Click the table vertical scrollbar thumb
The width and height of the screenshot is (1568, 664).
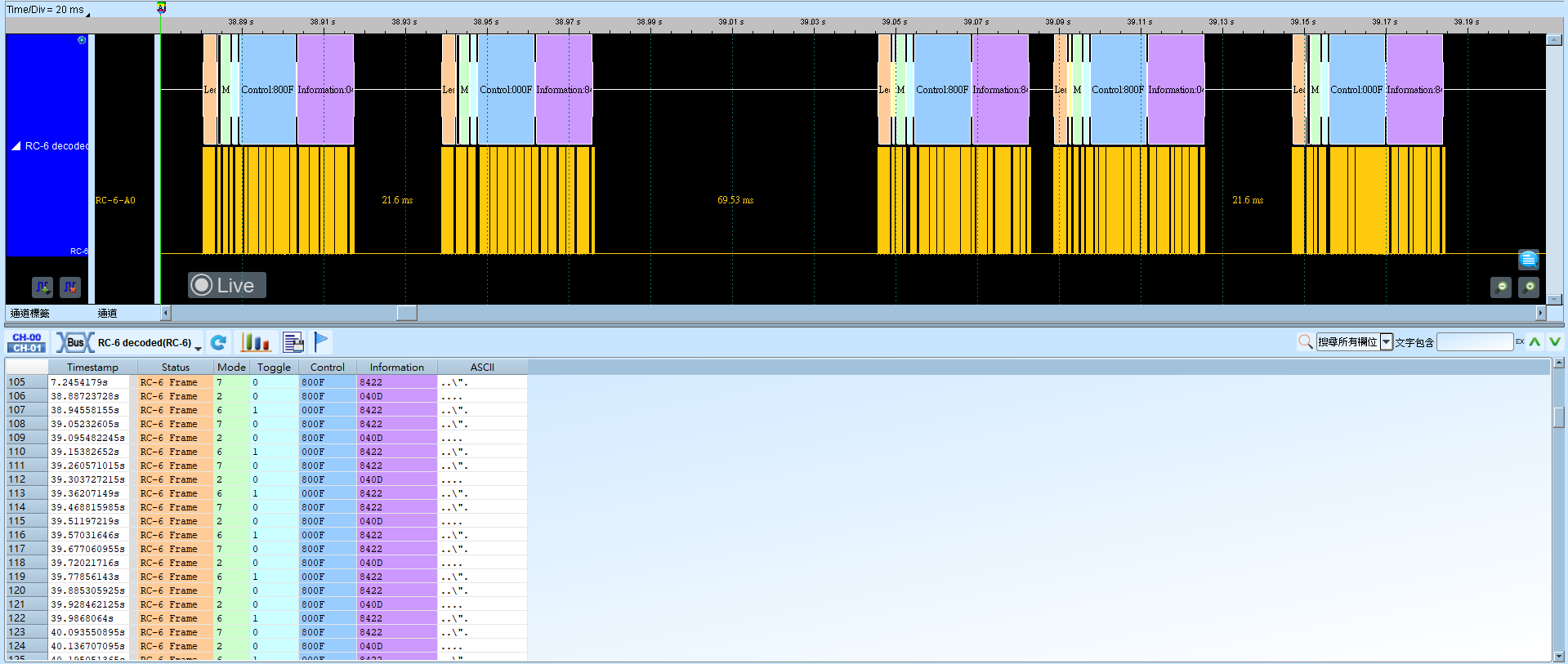1558,417
